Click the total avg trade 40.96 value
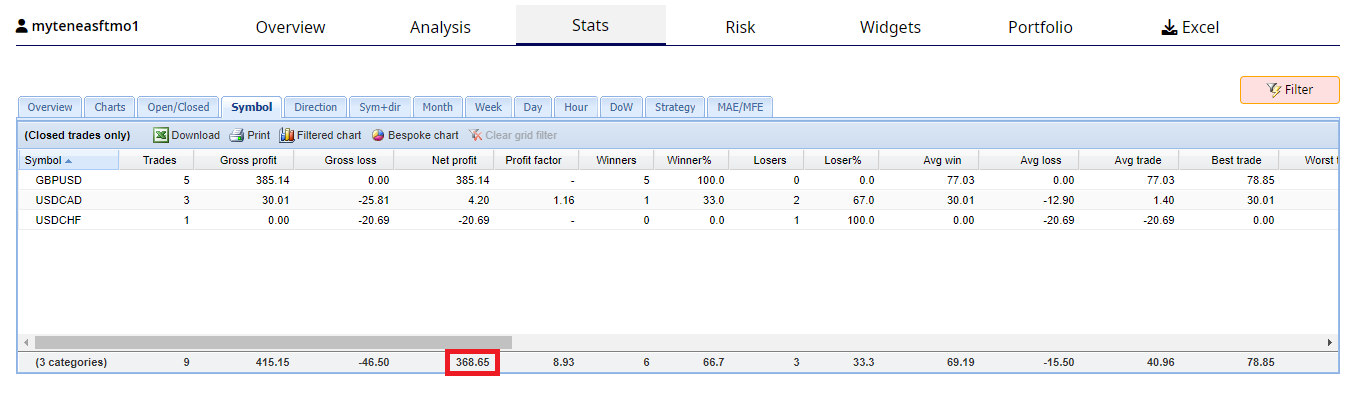 tap(1159, 362)
